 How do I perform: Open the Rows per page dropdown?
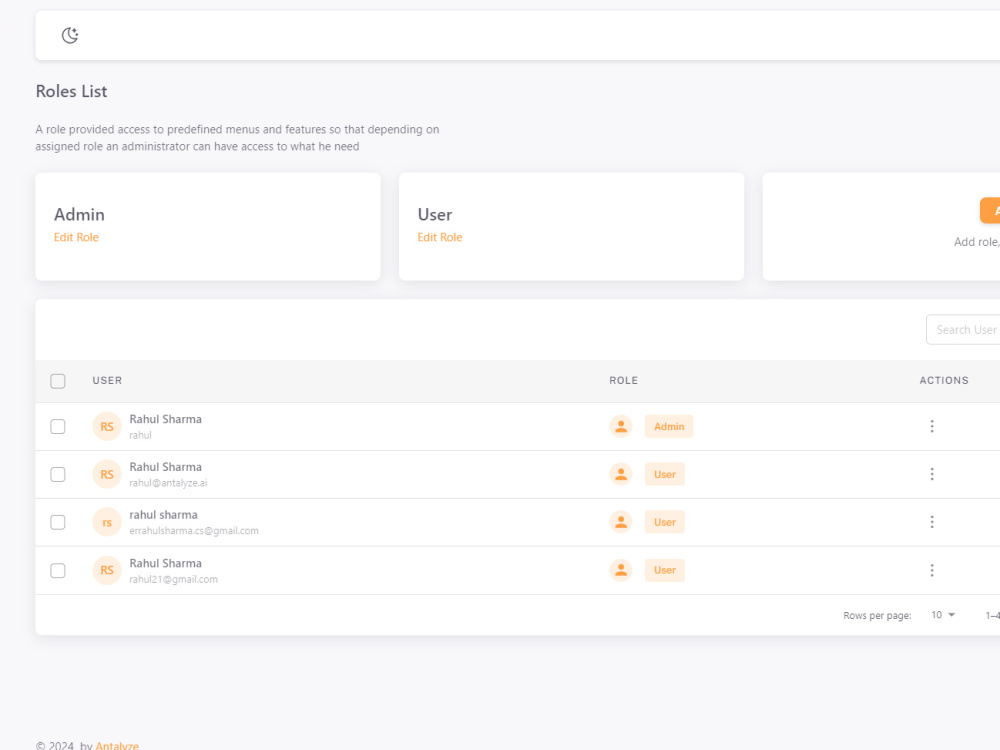pyautogui.click(x=942, y=614)
